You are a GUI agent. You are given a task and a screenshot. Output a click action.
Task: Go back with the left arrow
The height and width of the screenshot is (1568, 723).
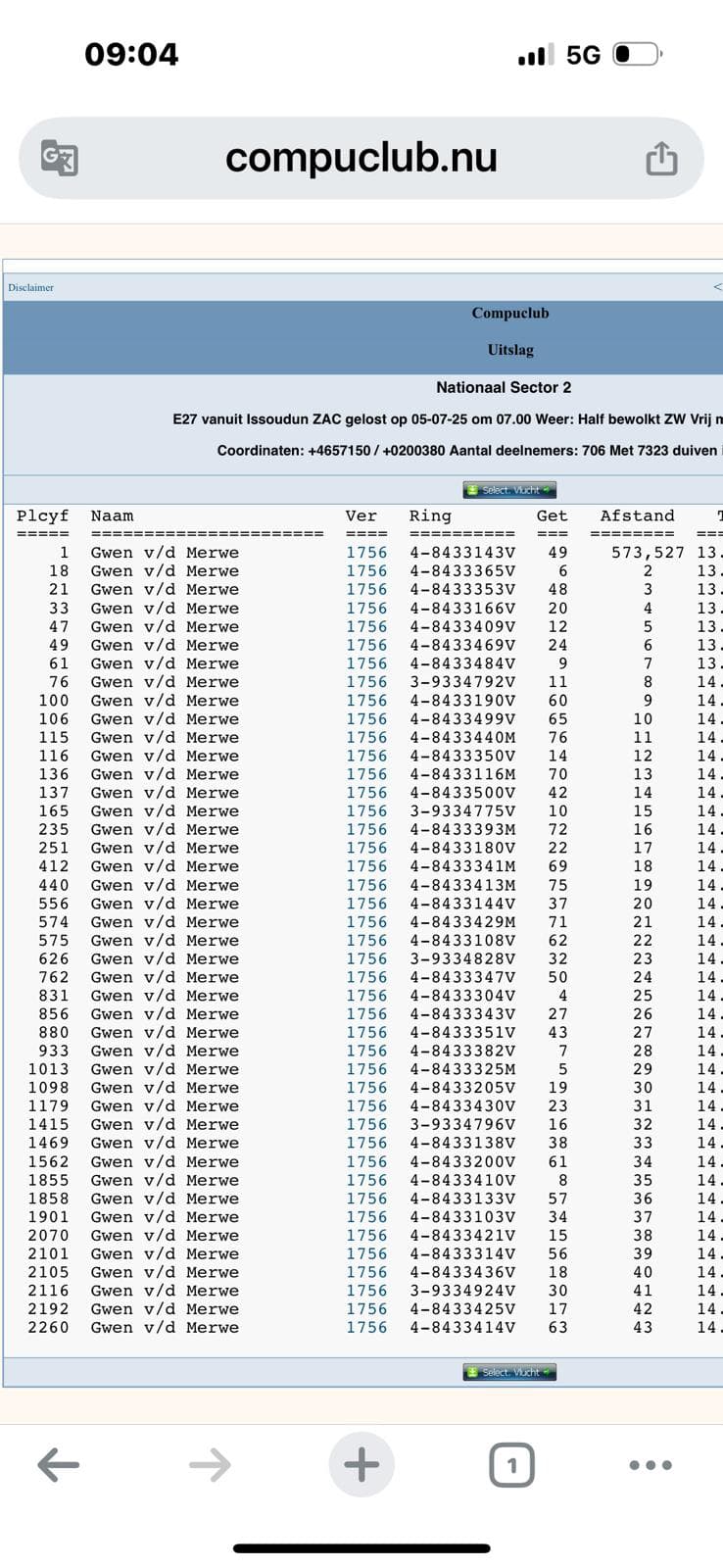(58, 1465)
